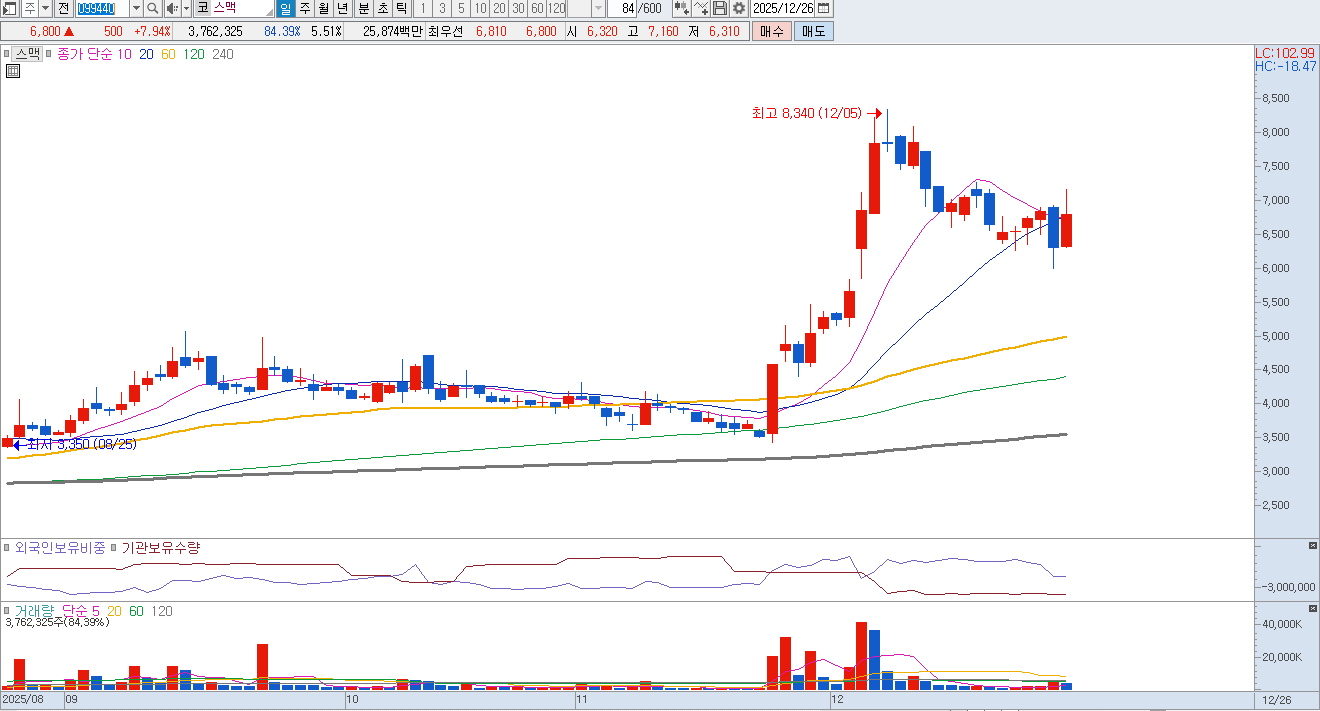Click the 매도 sell button
Screen dimensions: 1320x711
click(813, 31)
